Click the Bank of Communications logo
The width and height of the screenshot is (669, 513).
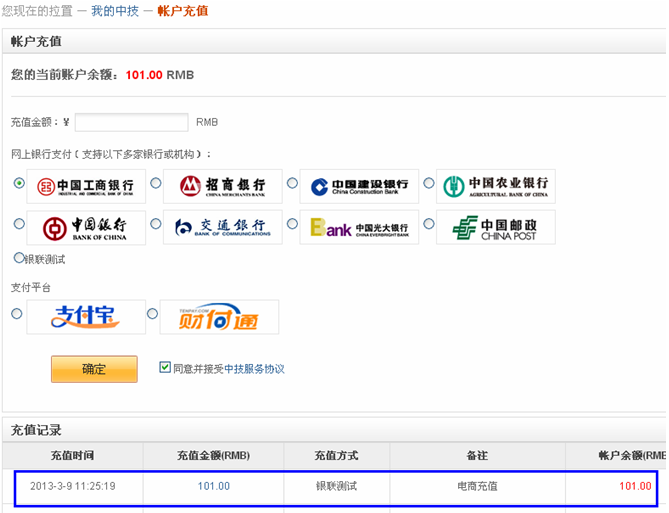(x=222, y=227)
